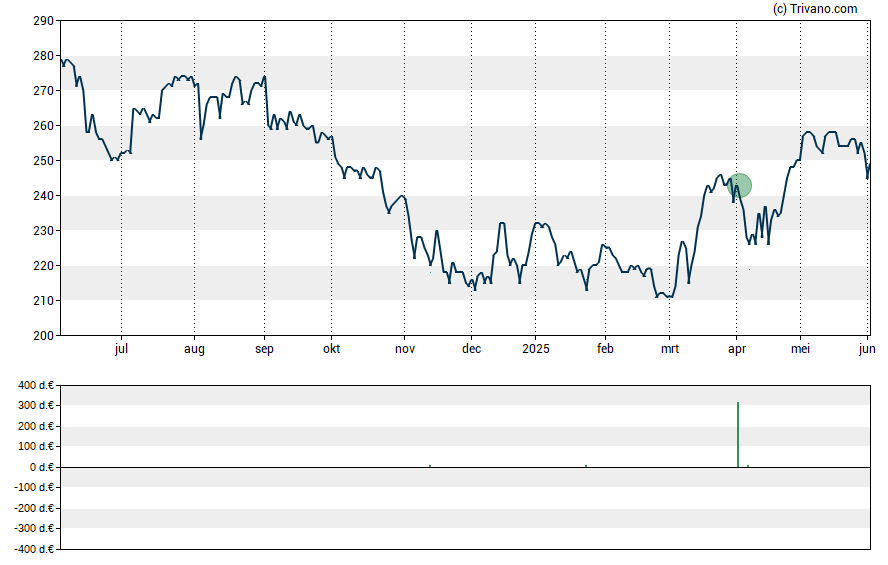Click the 'mei' month label
This screenshot has width=888, height=565.
[x=800, y=349]
